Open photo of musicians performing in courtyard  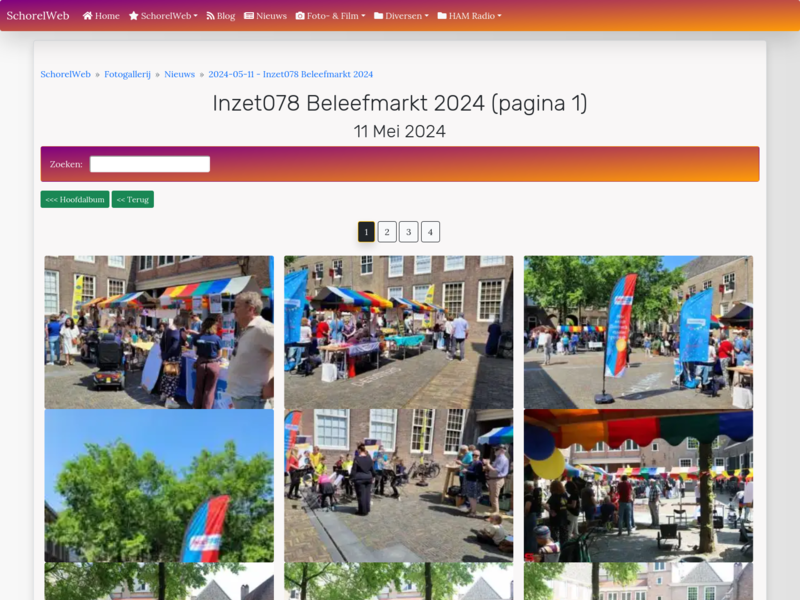(398, 486)
